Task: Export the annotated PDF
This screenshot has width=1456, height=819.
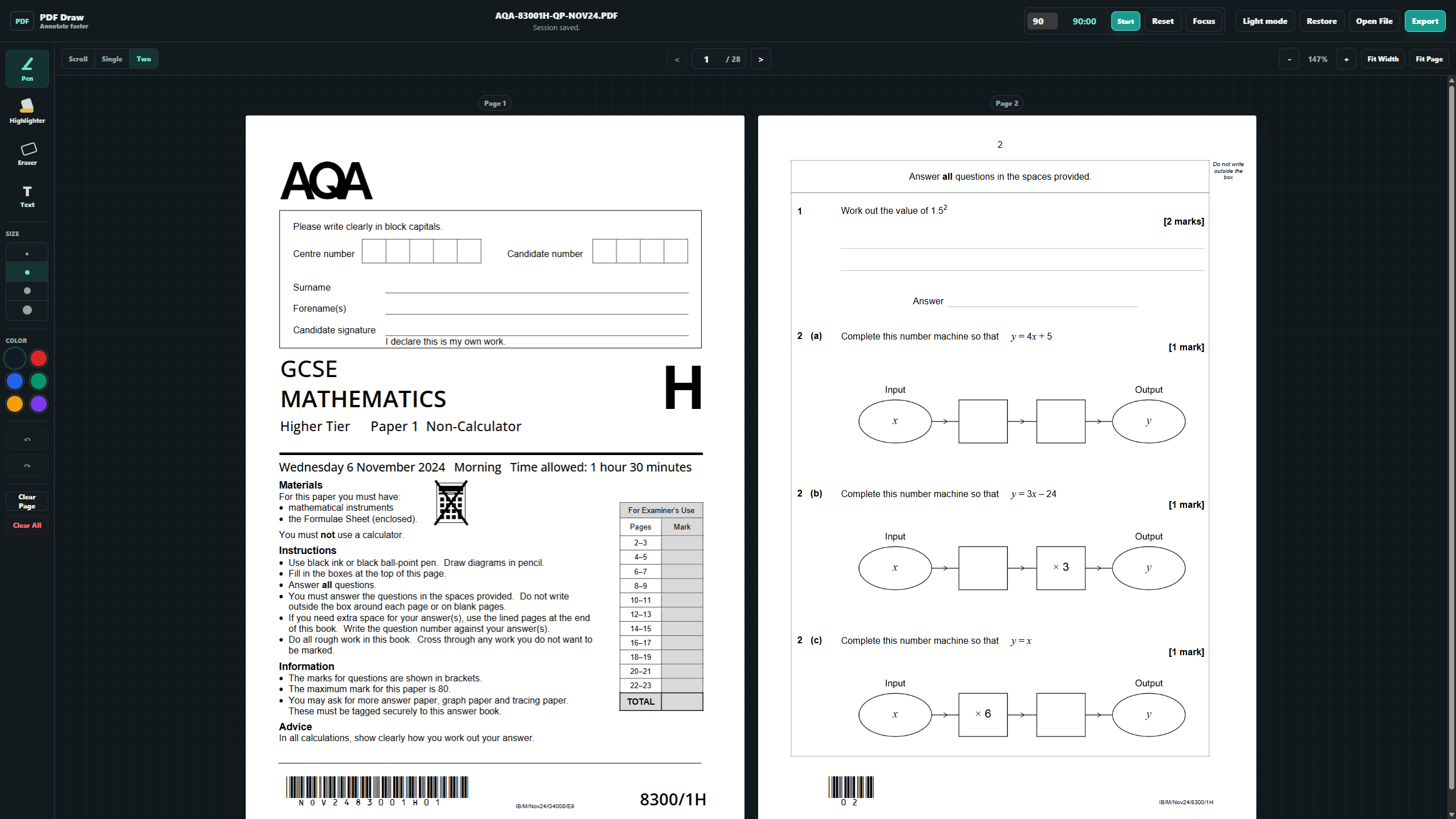Action: (1425, 20)
